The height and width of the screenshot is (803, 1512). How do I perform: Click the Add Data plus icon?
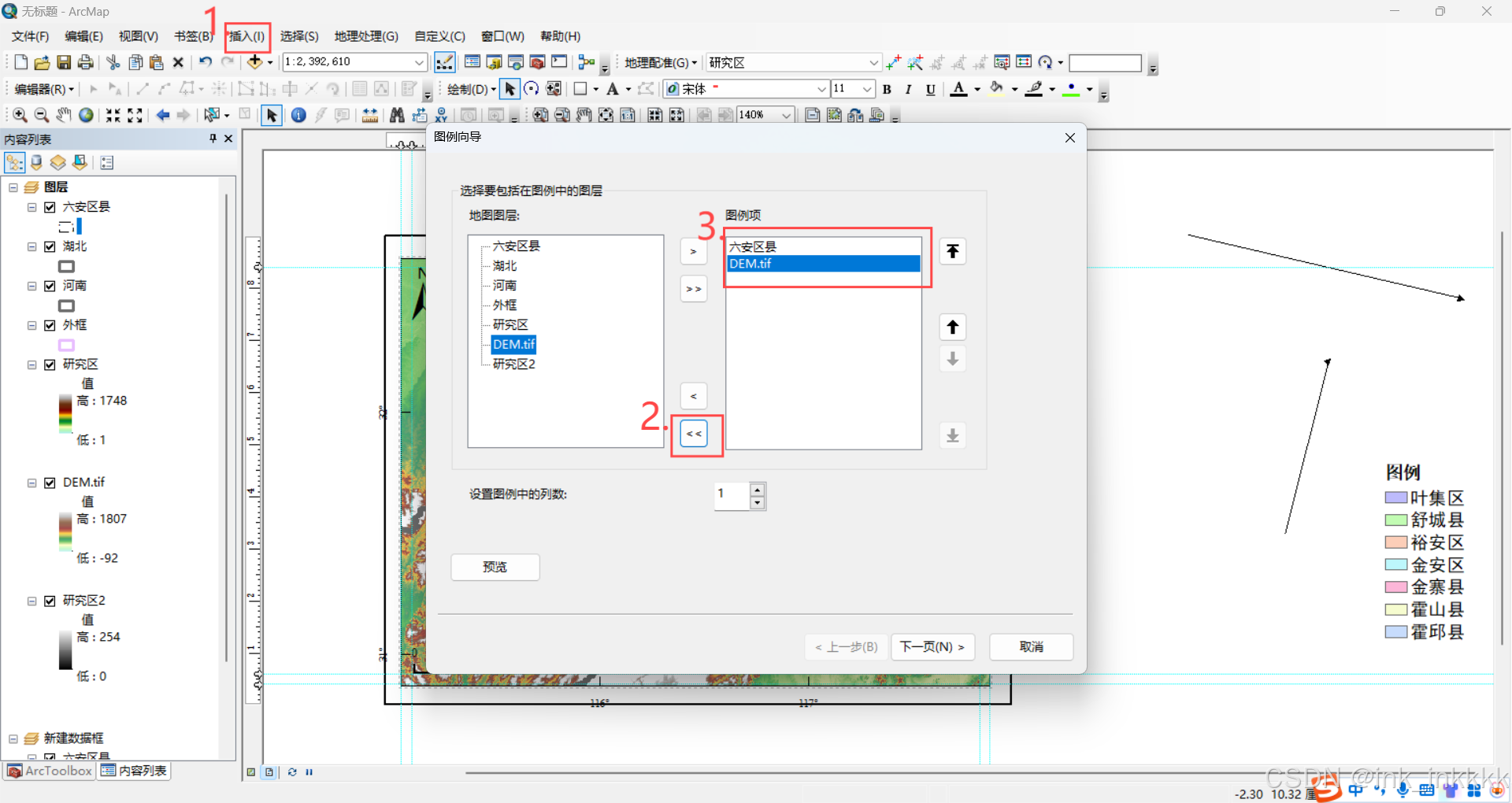[254, 62]
